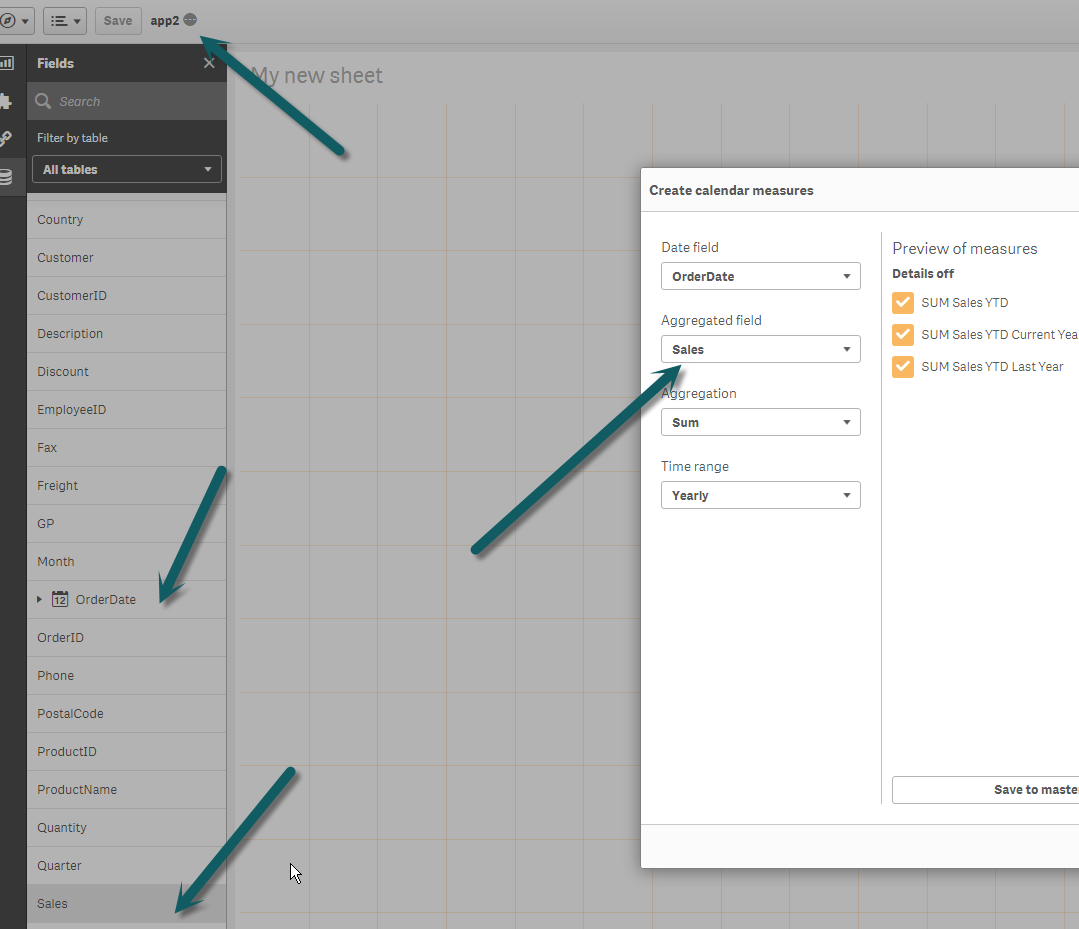Select the Fields database icon in the sidebar

(6, 177)
